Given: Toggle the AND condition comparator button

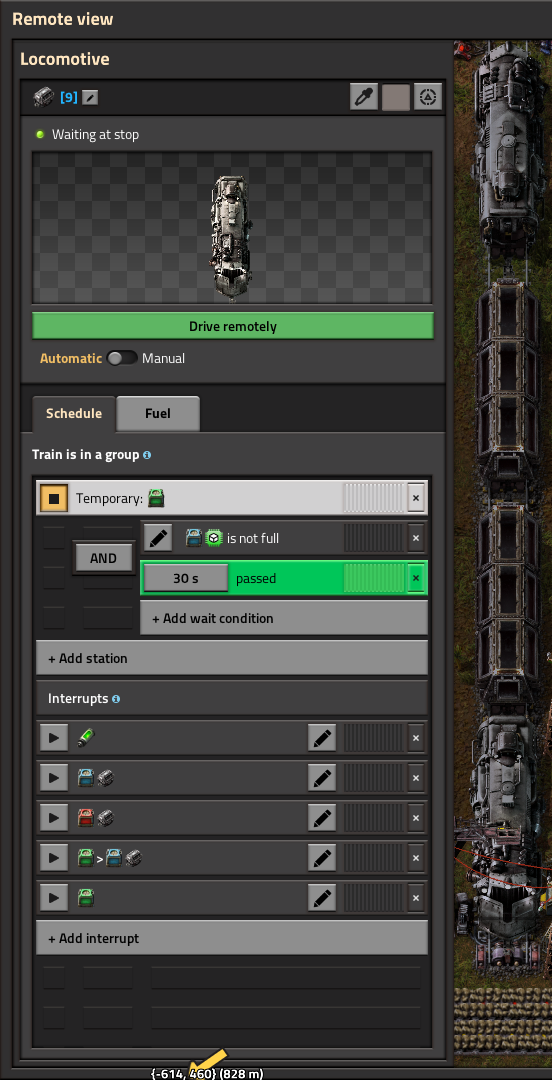Looking at the screenshot, I should (103, 558).
